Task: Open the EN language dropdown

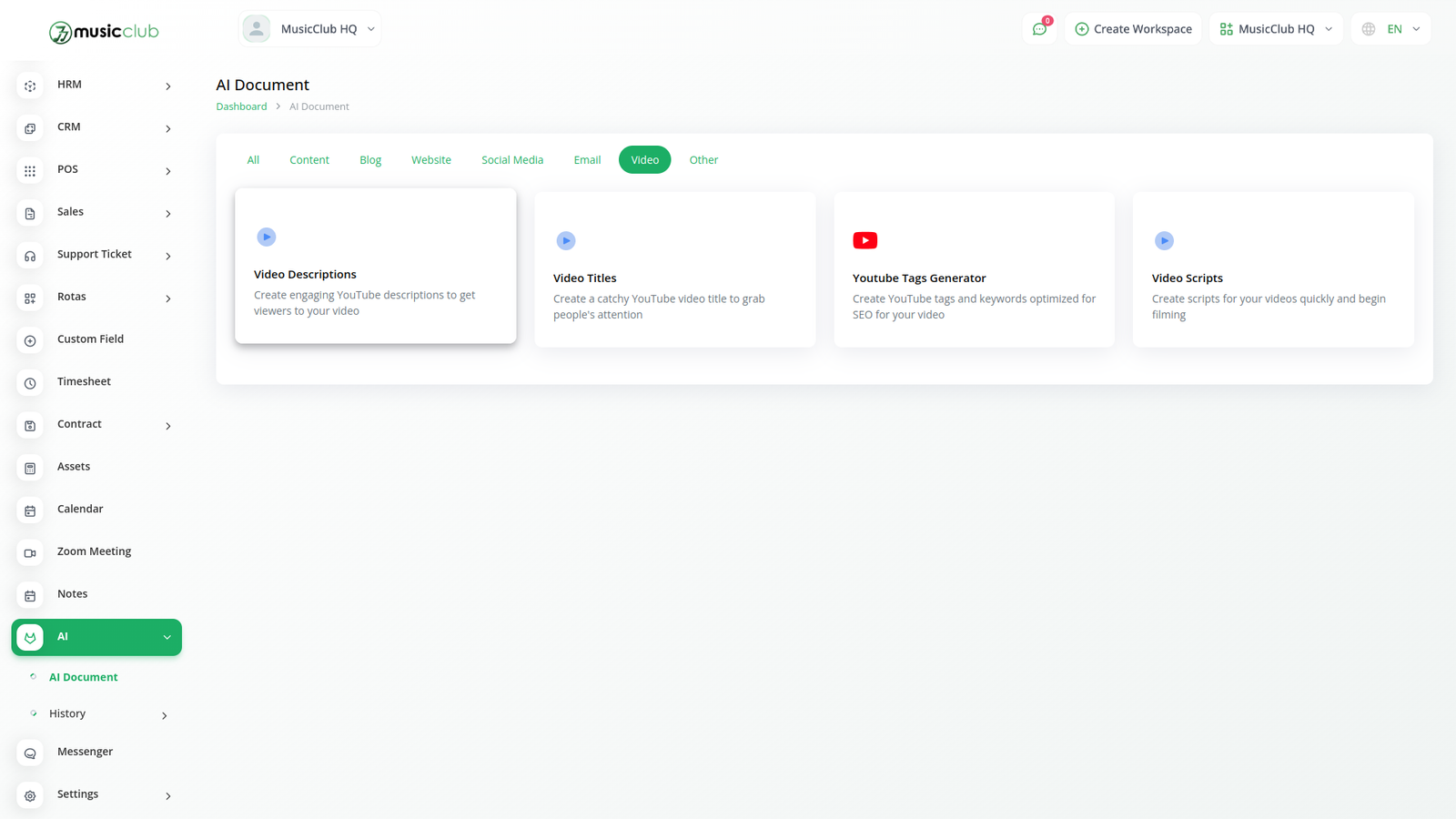Action: pos(1391,29)
